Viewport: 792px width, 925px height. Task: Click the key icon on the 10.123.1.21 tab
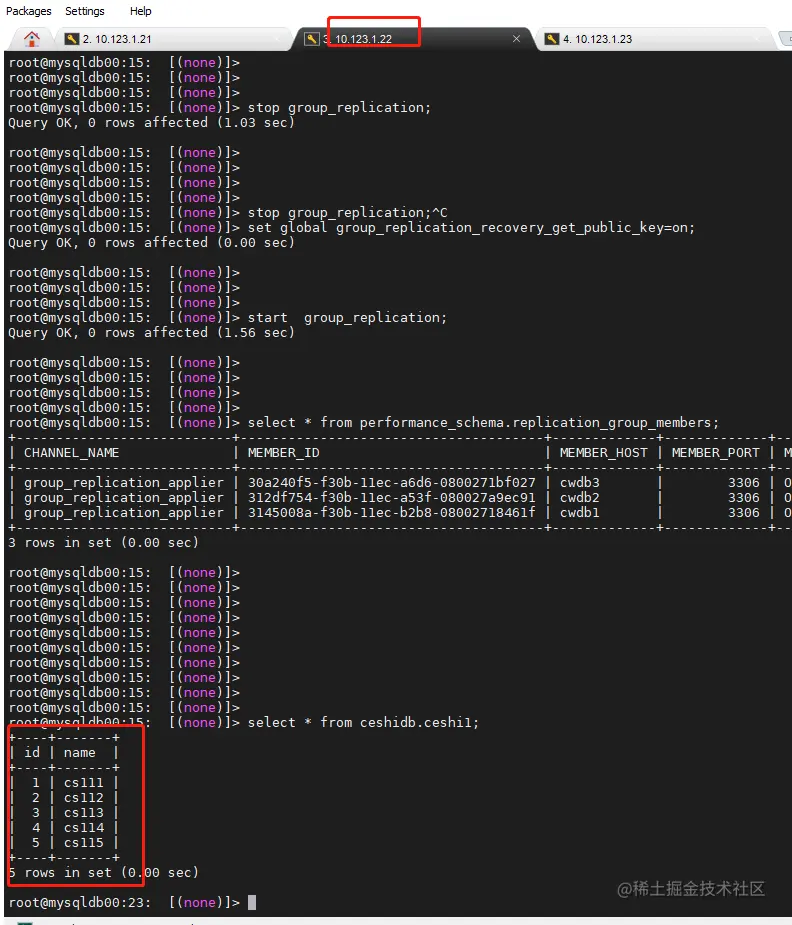pyautogui.click(x=71, y=39)
